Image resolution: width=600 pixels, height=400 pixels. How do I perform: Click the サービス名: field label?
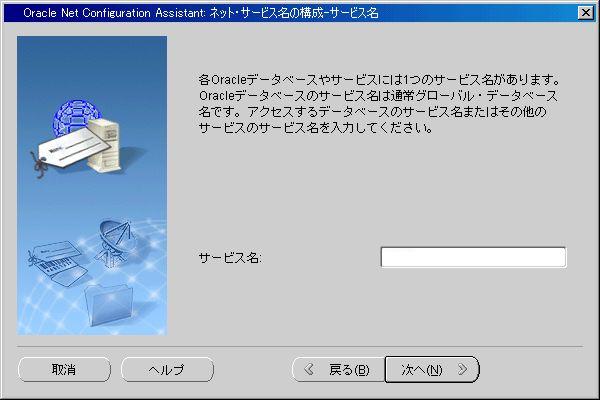point(230,258)
